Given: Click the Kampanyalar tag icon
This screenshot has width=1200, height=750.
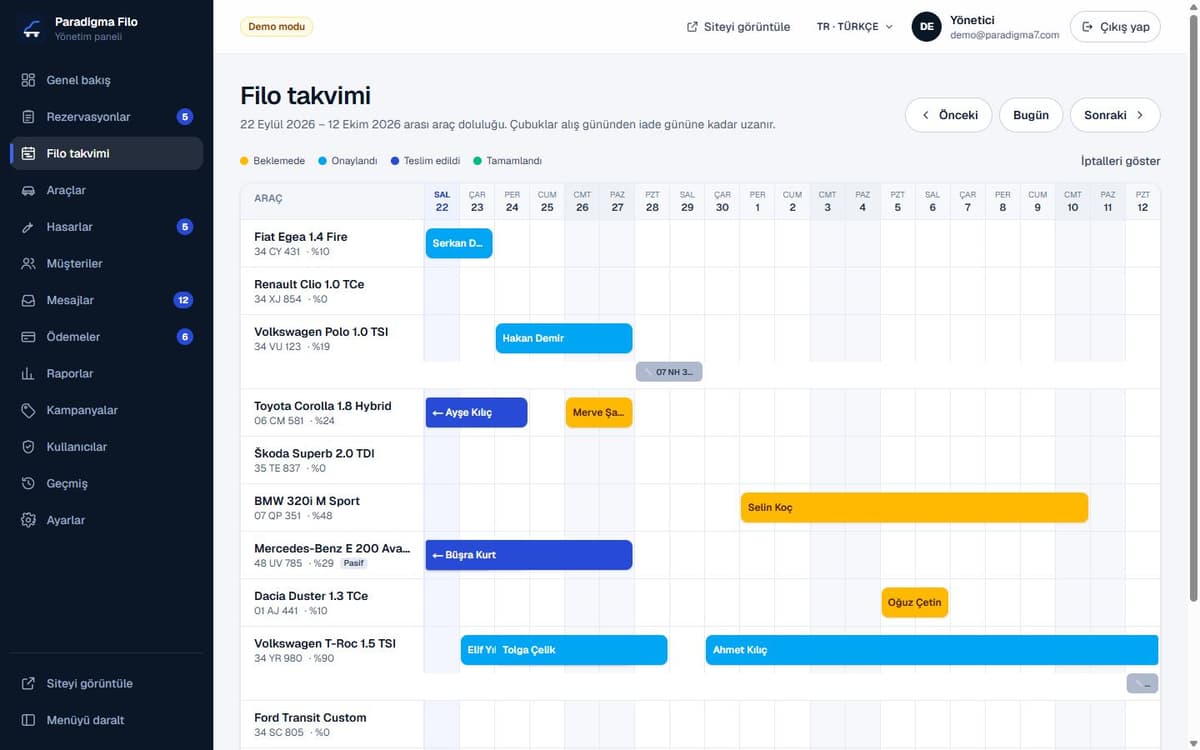Looking at the screenshot, I should (x=28, y=410).
